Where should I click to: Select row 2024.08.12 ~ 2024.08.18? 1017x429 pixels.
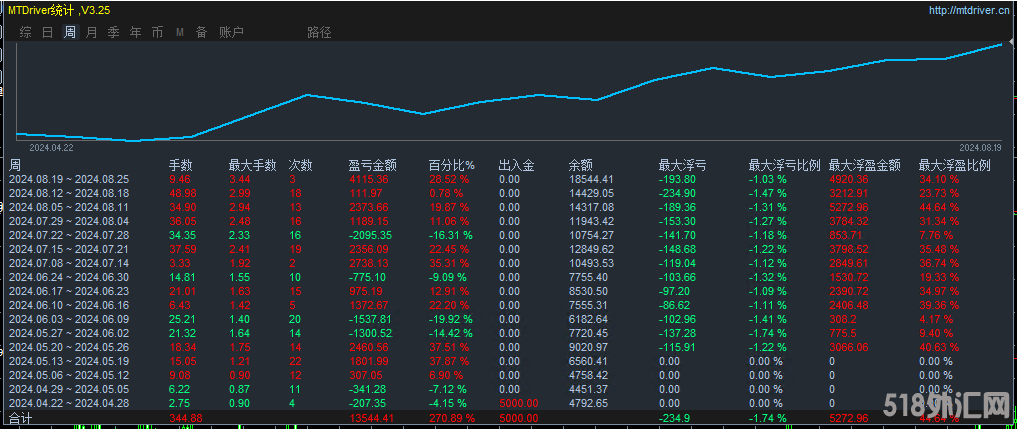pyautogui.click(x=506, y=193)
